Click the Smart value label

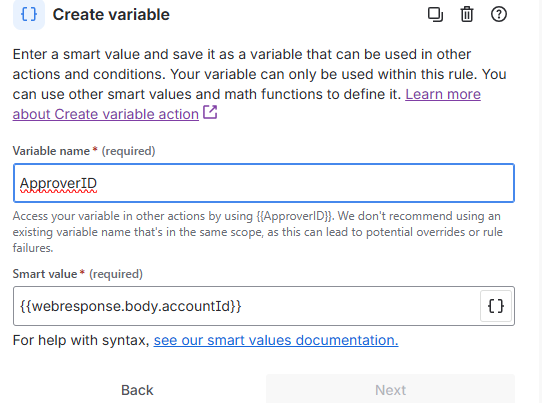point(45,274)
